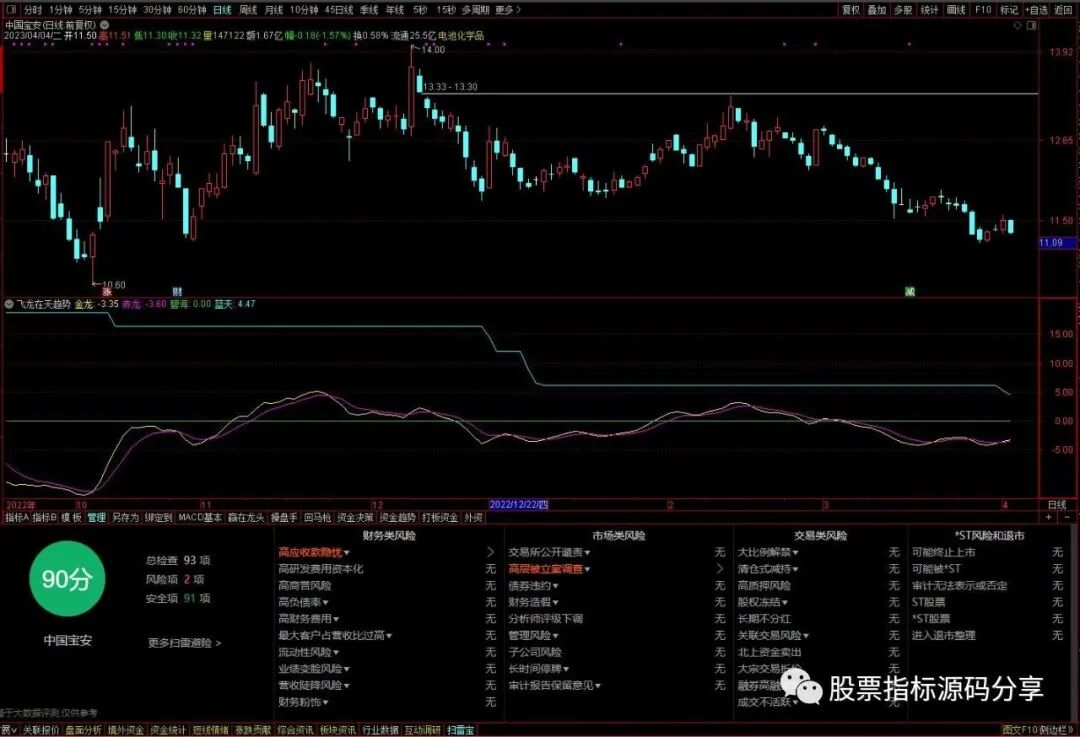Screen dimensions: 1080x737
Task: Click 2022/12/22 date marker on timeline
Action: [518, 505]
